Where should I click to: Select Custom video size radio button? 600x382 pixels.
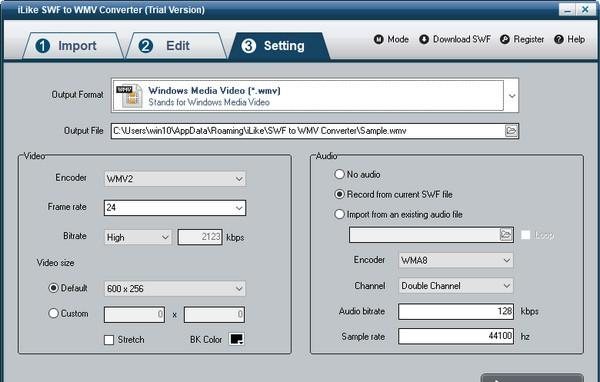pos(53,313)
